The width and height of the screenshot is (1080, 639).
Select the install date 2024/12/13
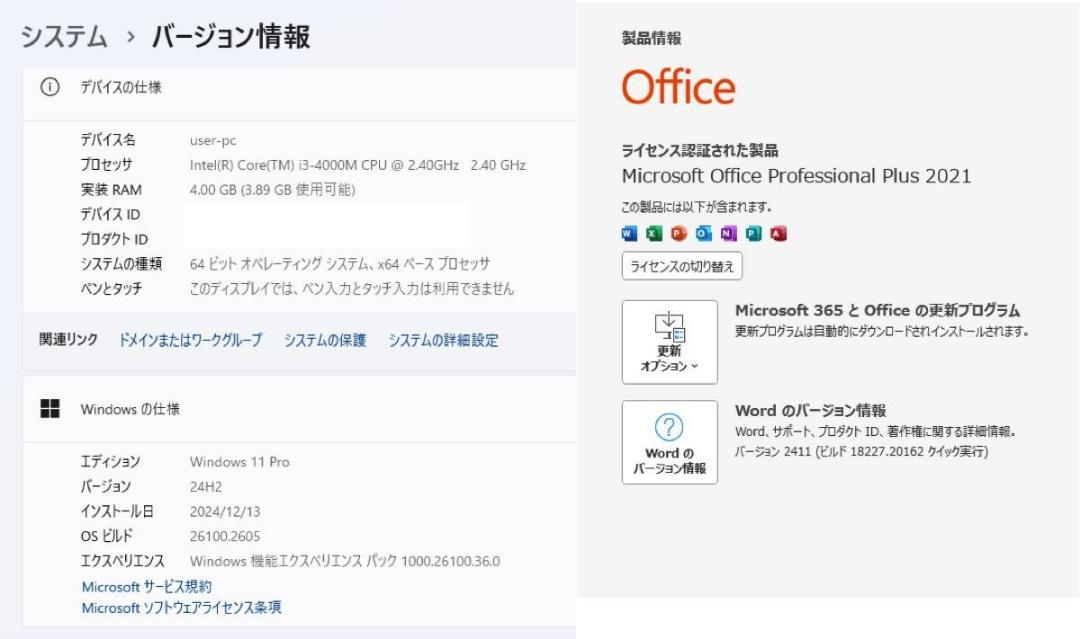(x=225, y=512)
